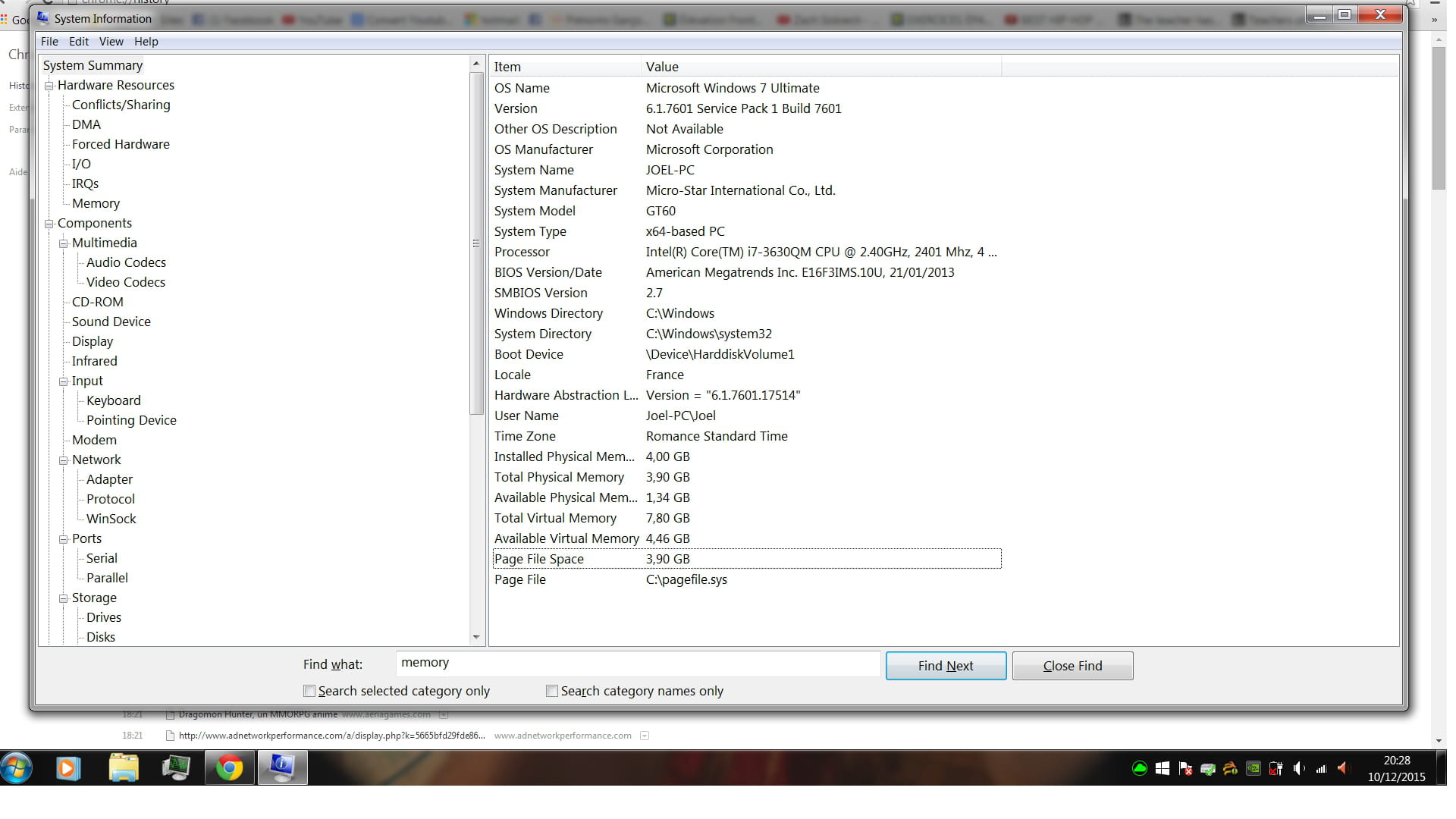
Task: Open Windows Explorer folder icon in taskbar
Action: pyautogui.click(x=123, y=768)
